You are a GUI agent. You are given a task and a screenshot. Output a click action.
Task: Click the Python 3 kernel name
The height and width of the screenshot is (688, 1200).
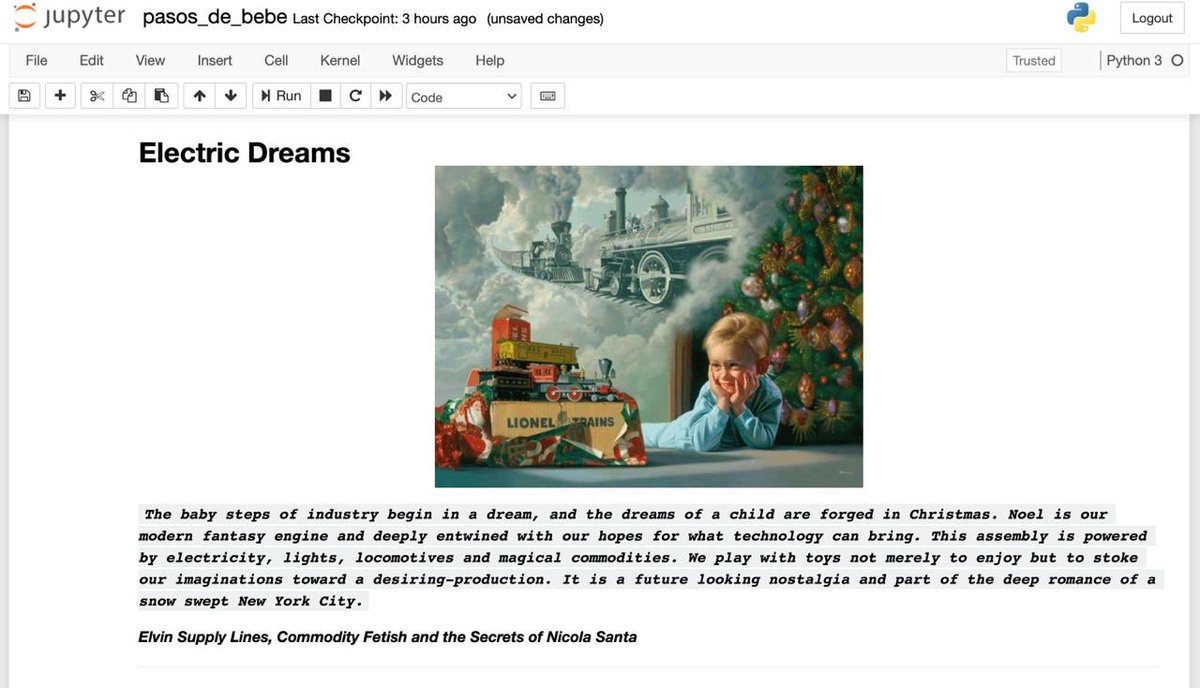point(1134,61)
